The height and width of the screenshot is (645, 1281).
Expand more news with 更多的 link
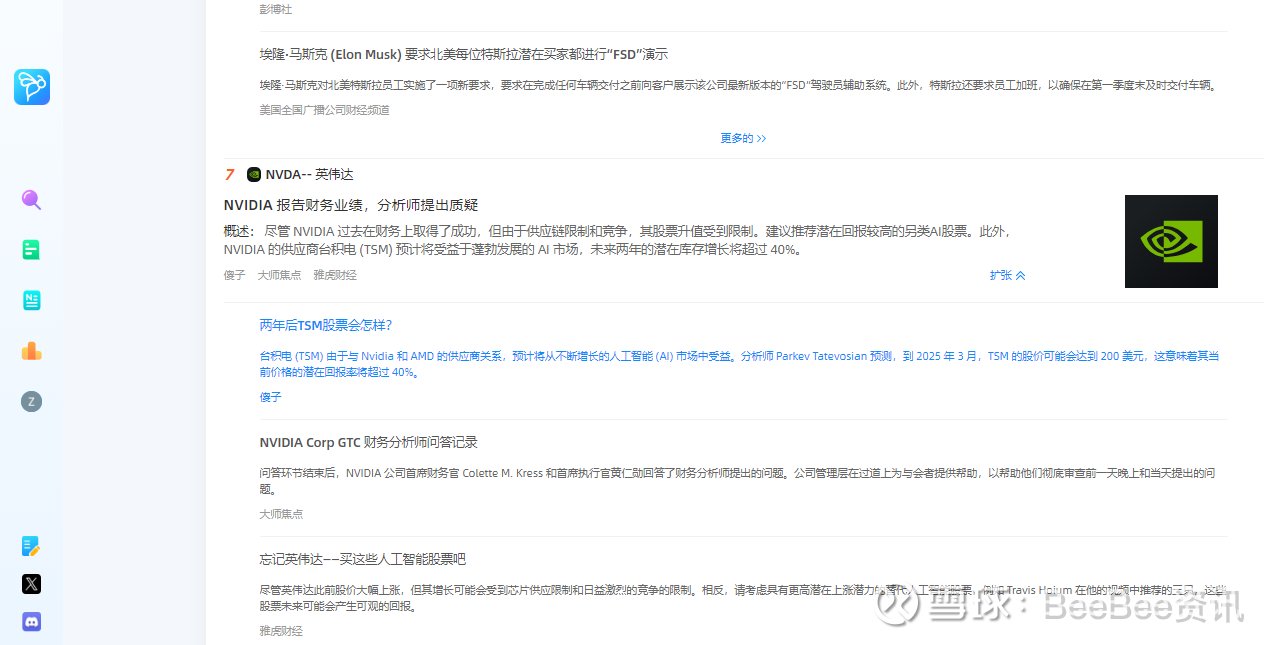736,138
